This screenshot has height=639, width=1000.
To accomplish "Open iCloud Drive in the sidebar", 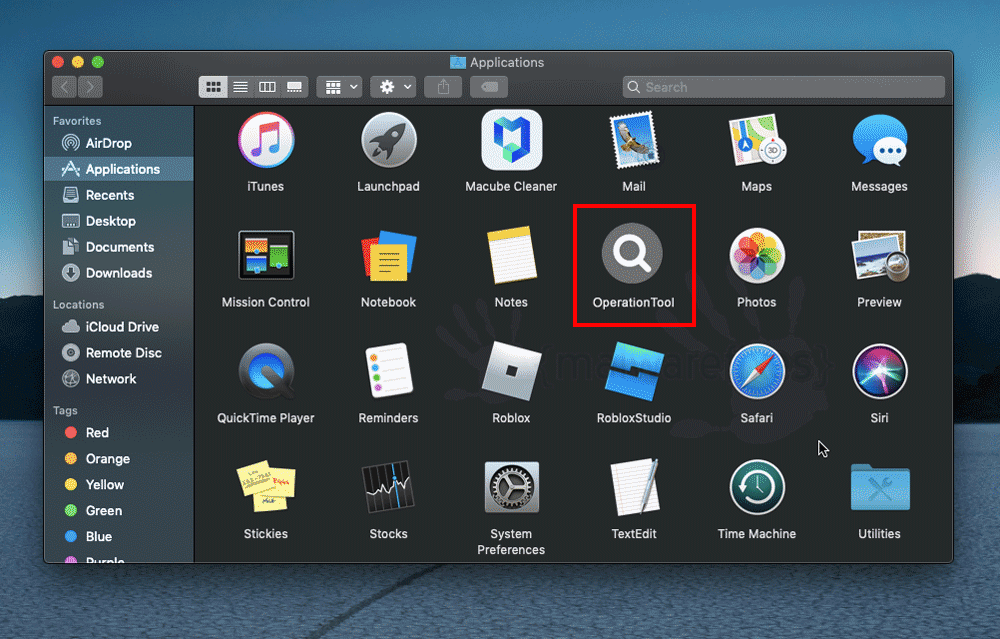I will point(119,327).
